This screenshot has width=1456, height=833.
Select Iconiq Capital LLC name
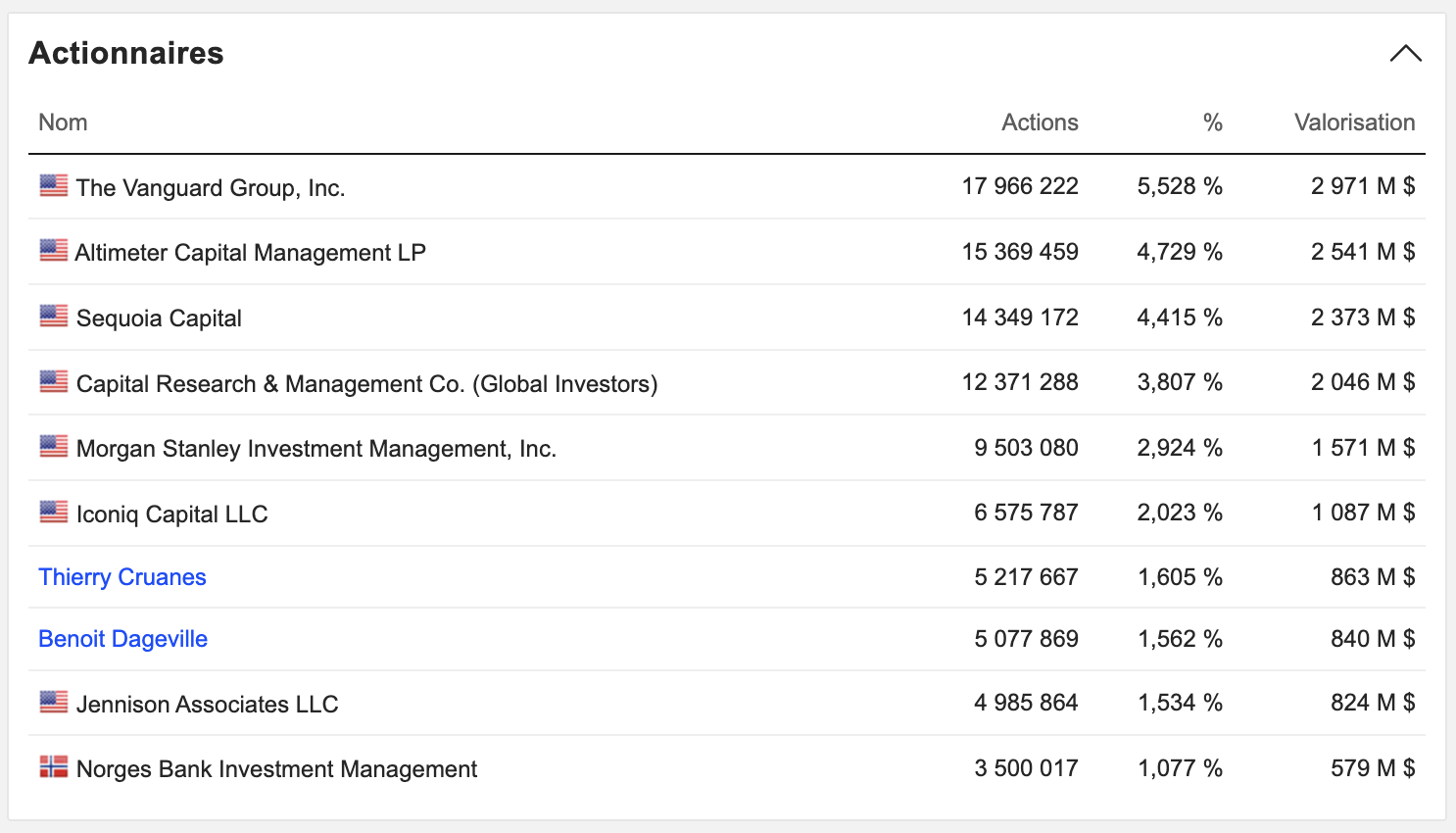pos(171,514)
